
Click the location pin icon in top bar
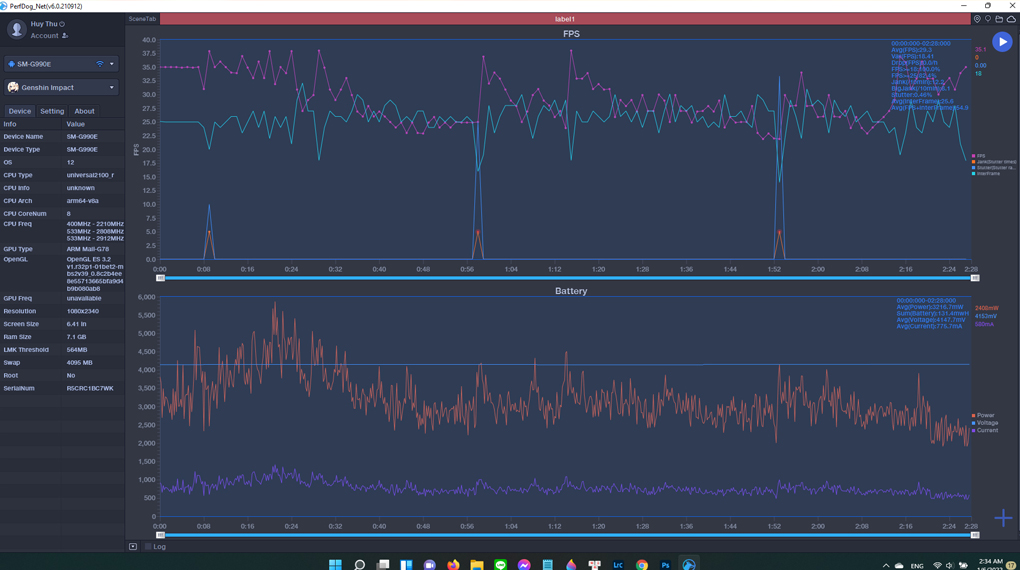coord(977,19)
